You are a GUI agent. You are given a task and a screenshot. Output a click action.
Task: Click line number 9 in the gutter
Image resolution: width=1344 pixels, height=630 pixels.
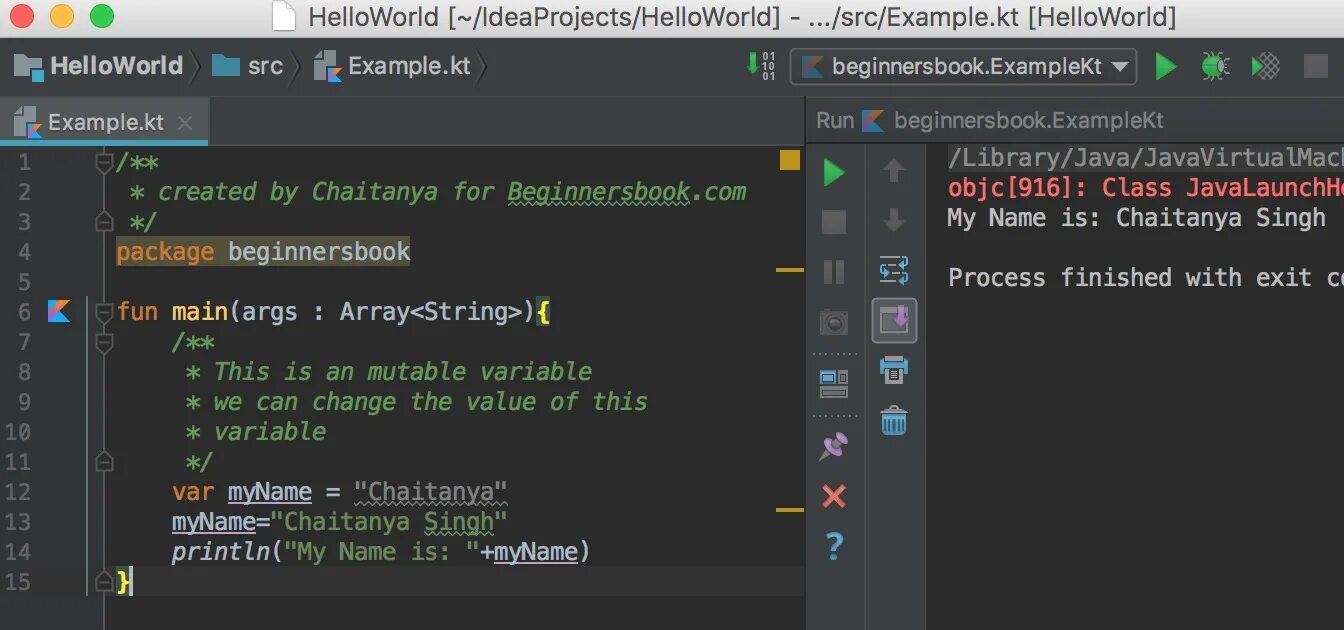coord(24,402)
